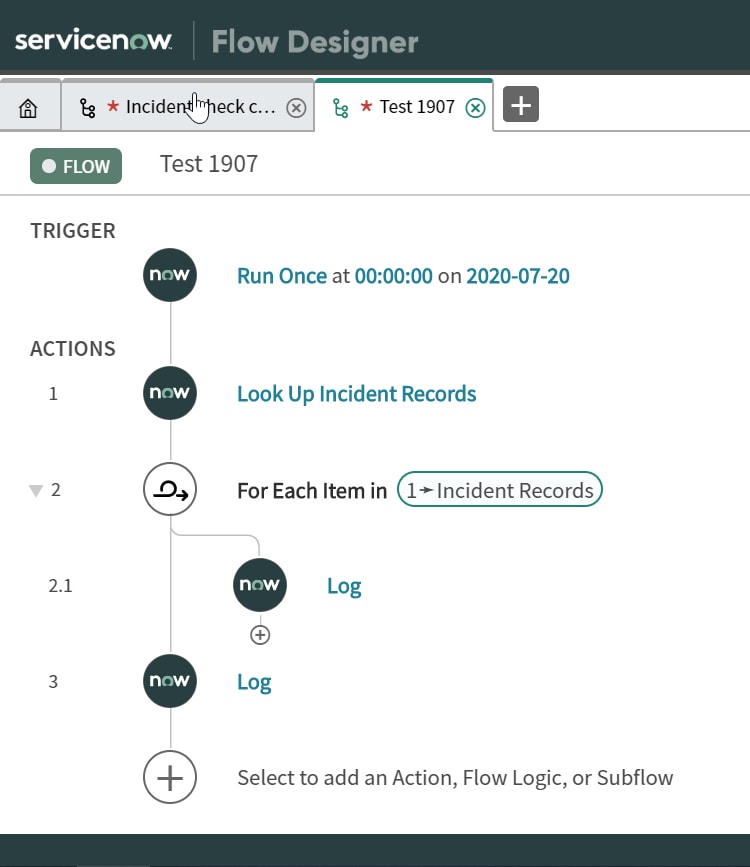Click the trigger's now icon
The width and height of the screenshot is (750, 867).
point(170,275)
